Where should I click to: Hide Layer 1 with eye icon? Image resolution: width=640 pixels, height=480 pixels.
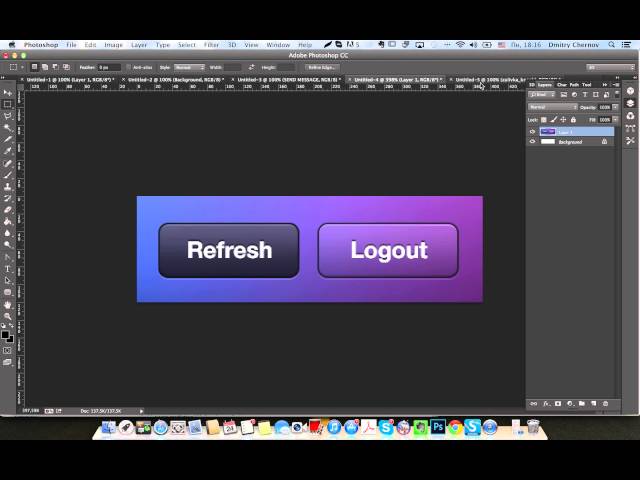[532, 132]
